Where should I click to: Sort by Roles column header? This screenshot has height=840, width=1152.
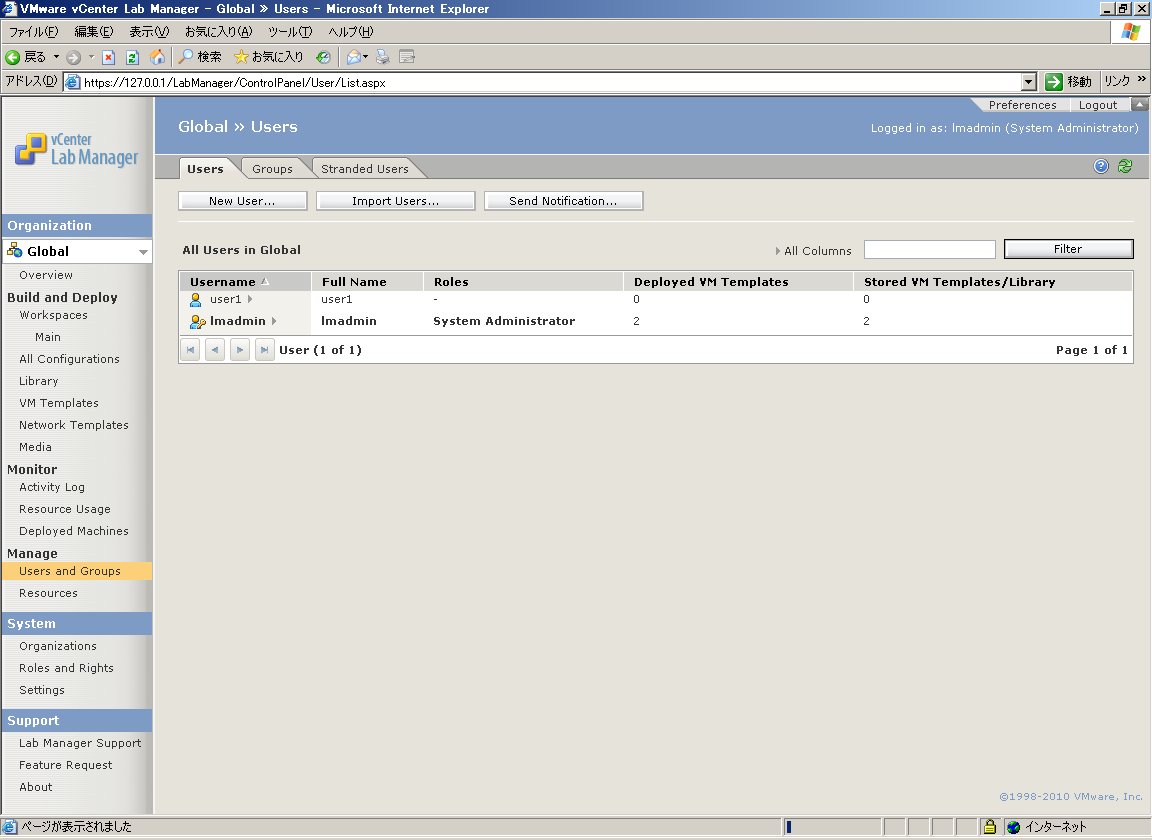(x=451, y=281)
